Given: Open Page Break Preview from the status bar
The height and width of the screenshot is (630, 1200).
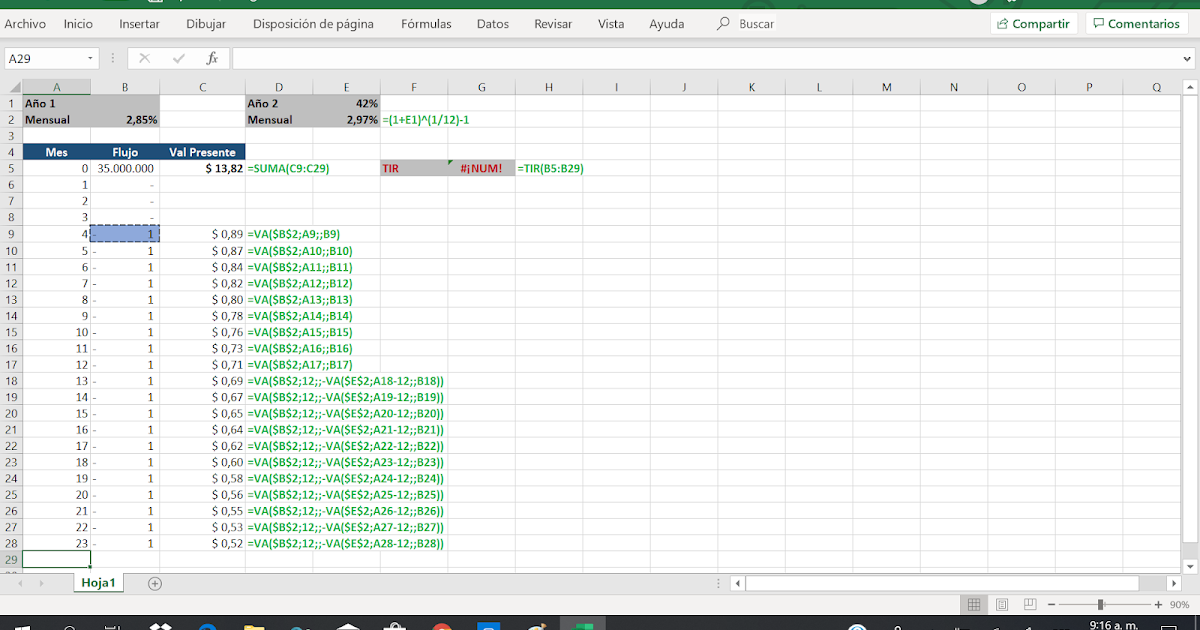Looking at the screenshot, I should click(1029, 604).
